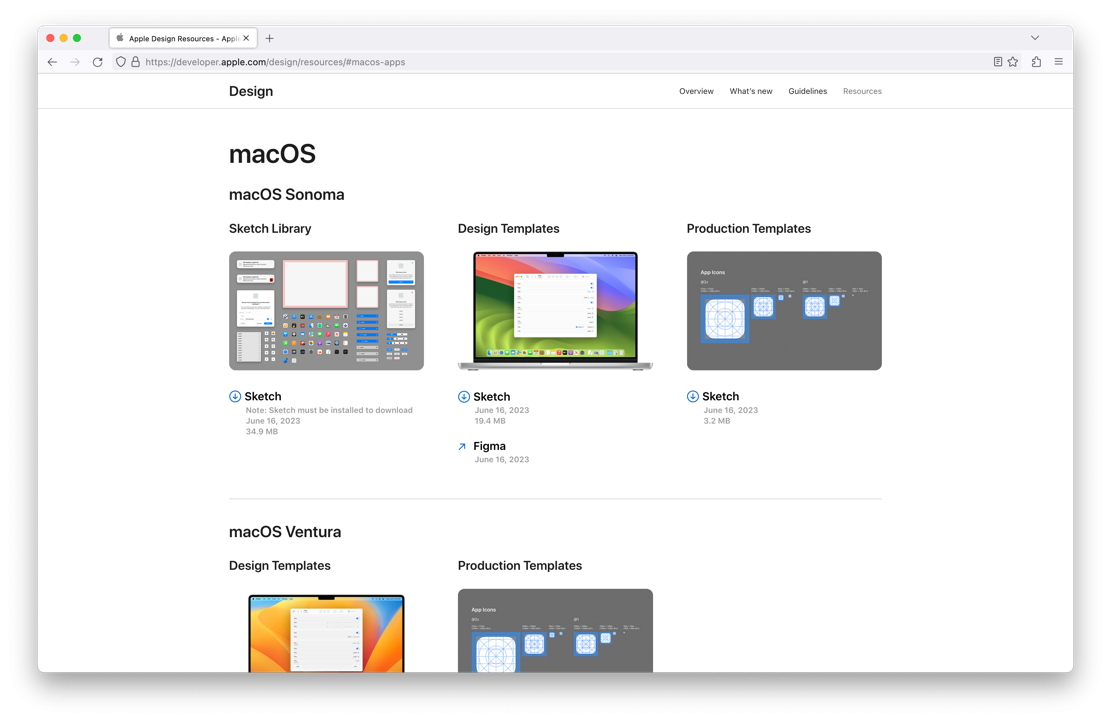The width and height of the screenshot is (1111, 722).
Task: Bookmark this page with star icon
Action: pos(1013,62)
